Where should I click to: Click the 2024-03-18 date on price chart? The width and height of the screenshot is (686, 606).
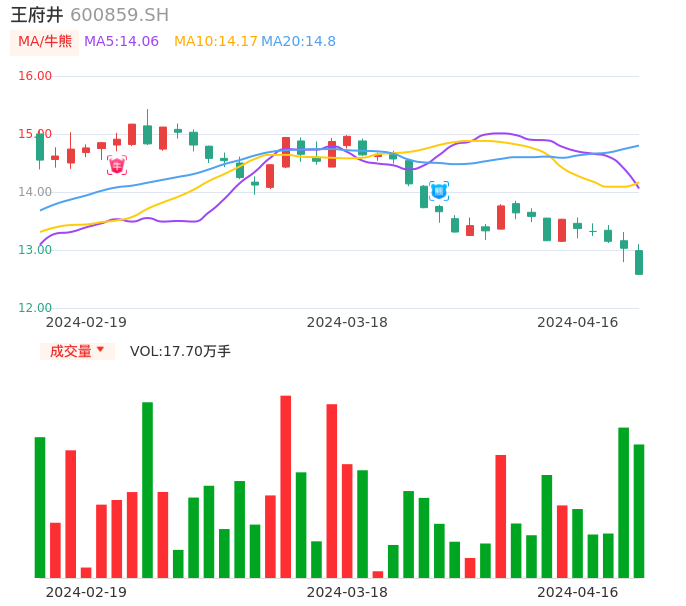click(x=347, y=322)
